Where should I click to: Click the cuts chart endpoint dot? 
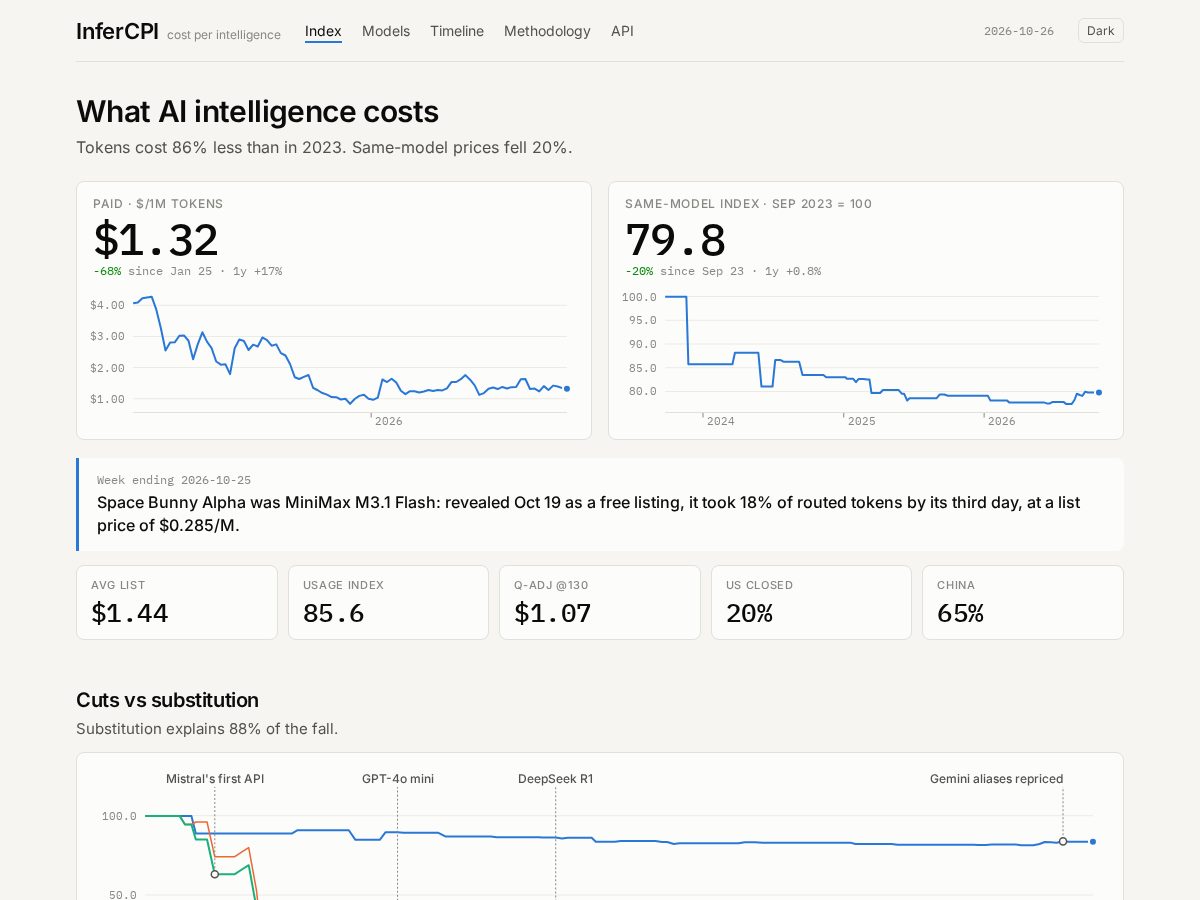point(1093,842)
